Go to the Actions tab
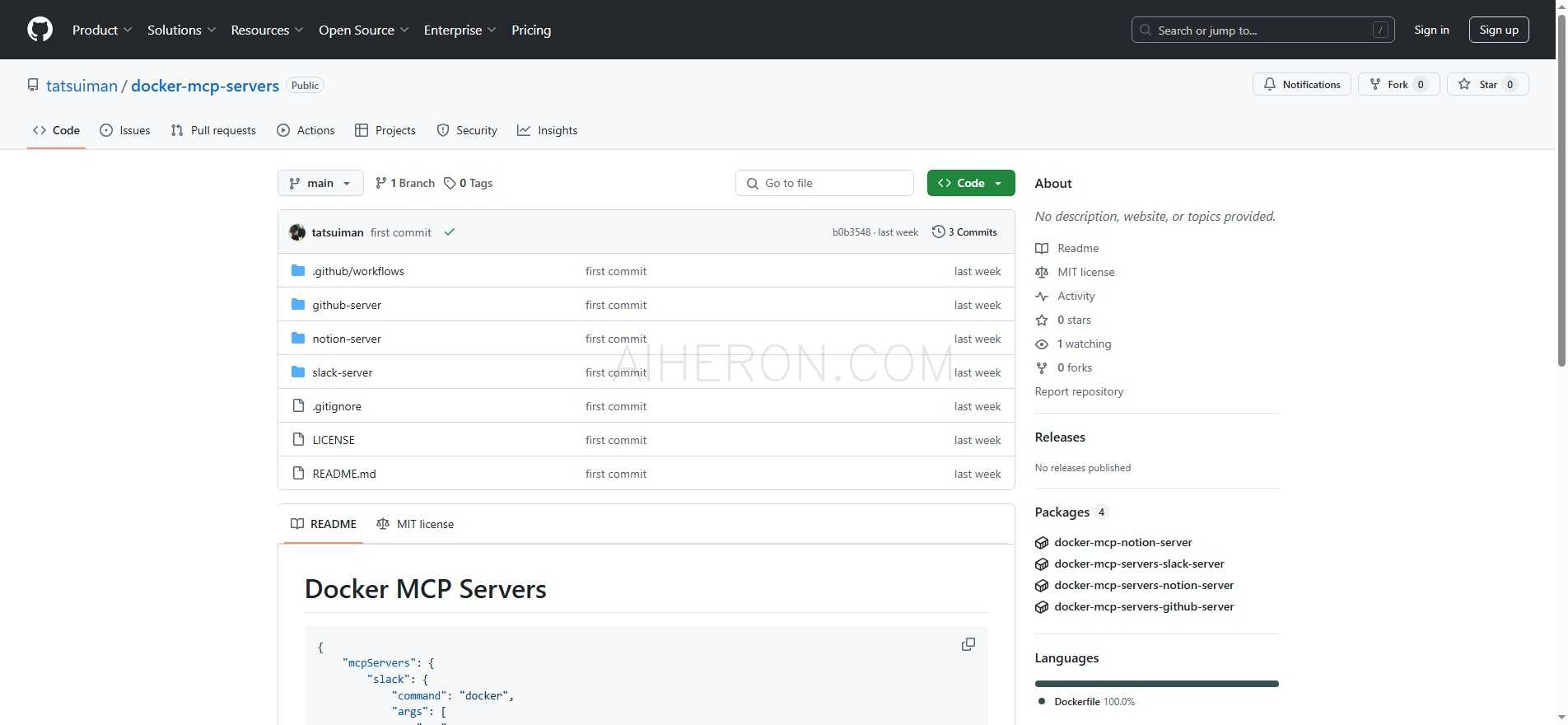The height and width of the screenshot is (725, 1568). pos(306,130)
